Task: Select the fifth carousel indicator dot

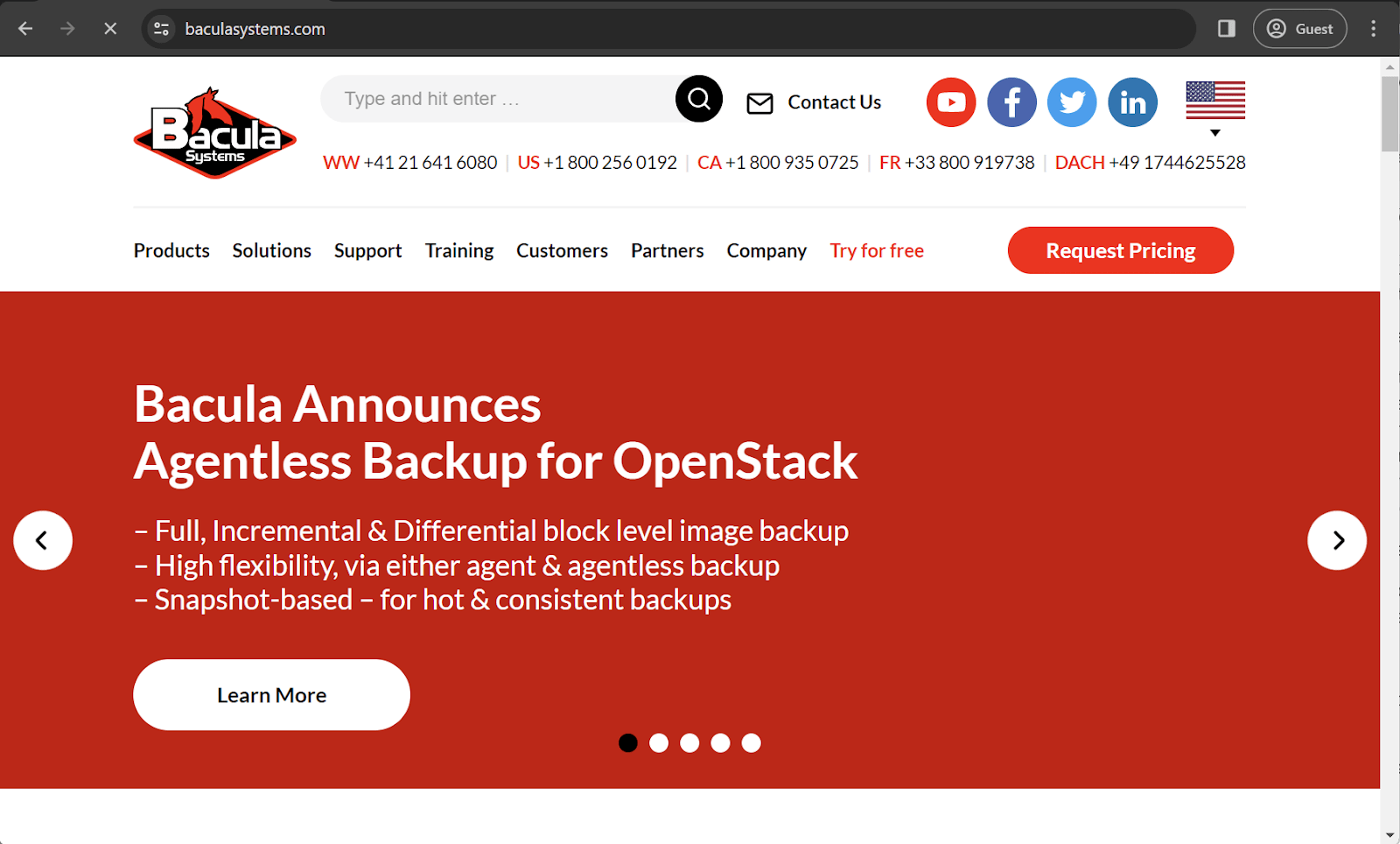Action: click(x=750, y=742)
